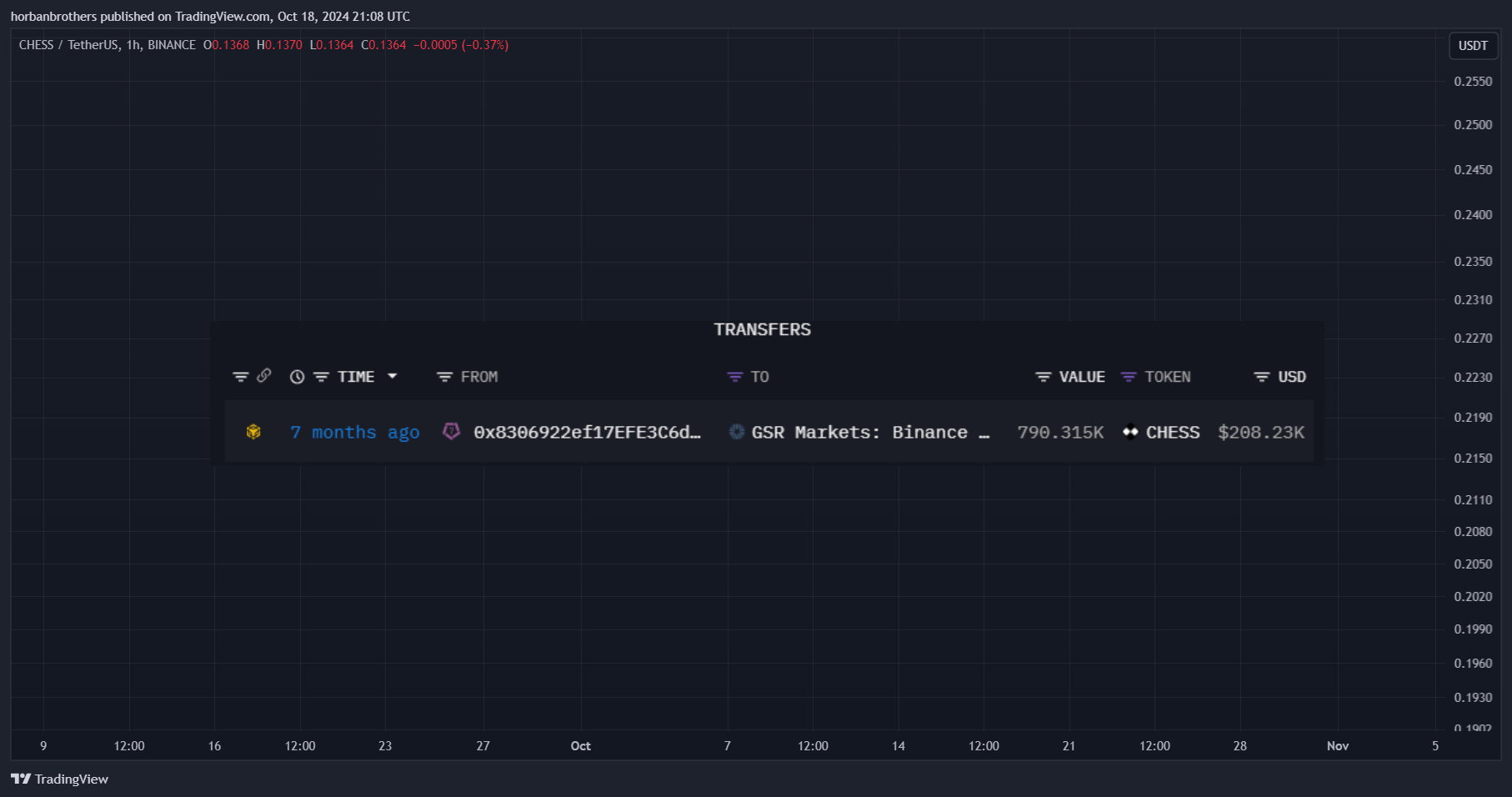Click the TO column header label
Viewport: 1512px width, 797px height.
tap(759, 377)
